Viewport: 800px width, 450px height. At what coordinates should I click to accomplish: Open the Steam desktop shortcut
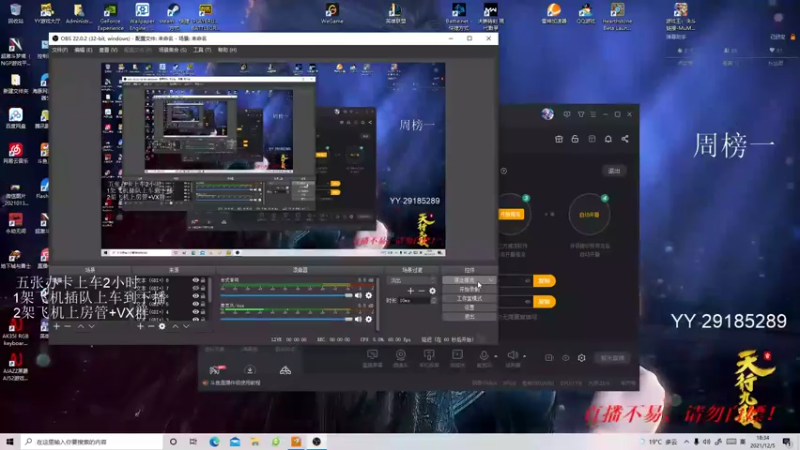[x=173, y=15]
